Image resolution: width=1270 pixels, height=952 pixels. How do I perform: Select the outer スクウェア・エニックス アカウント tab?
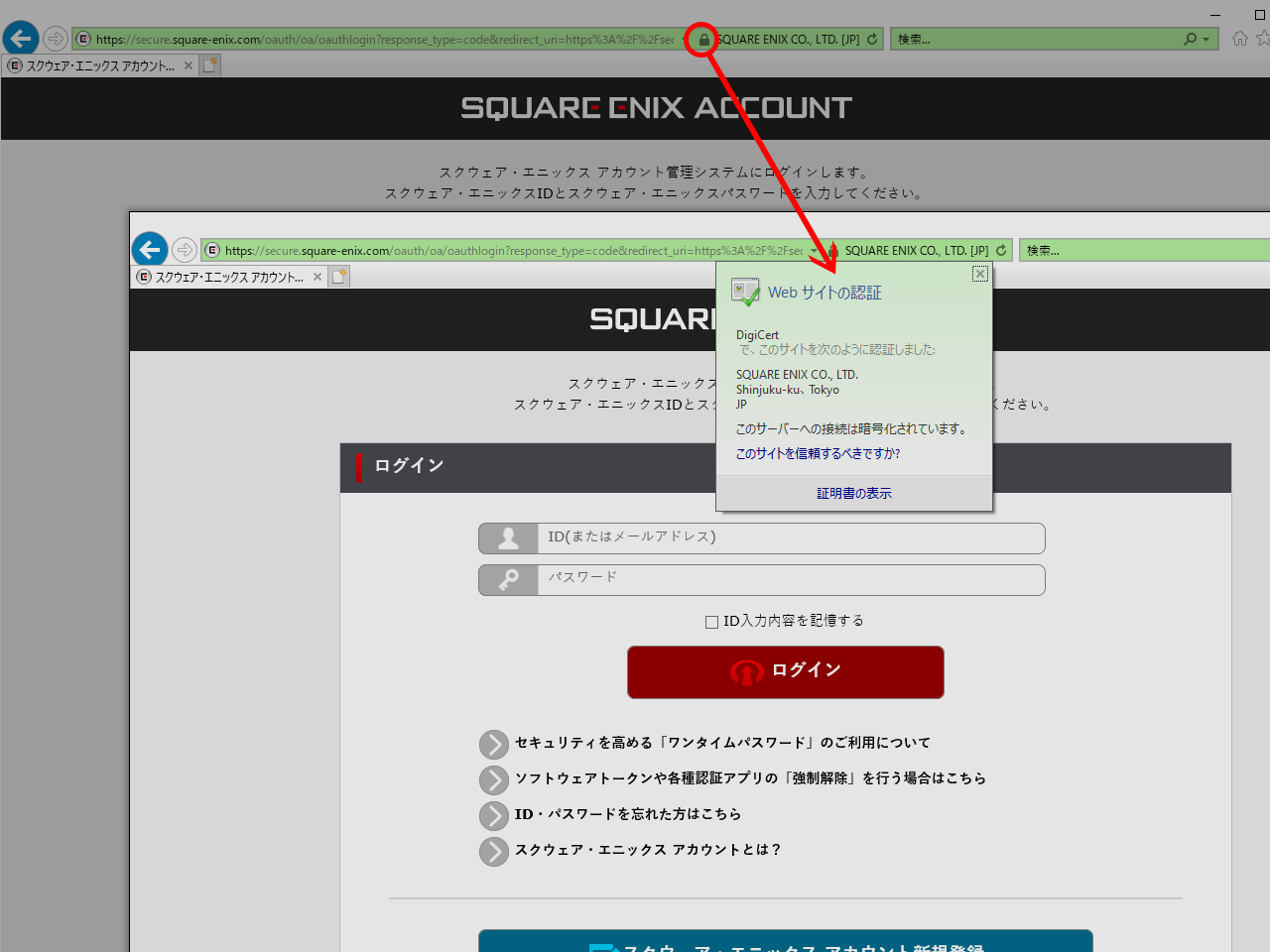pos(99,65)
